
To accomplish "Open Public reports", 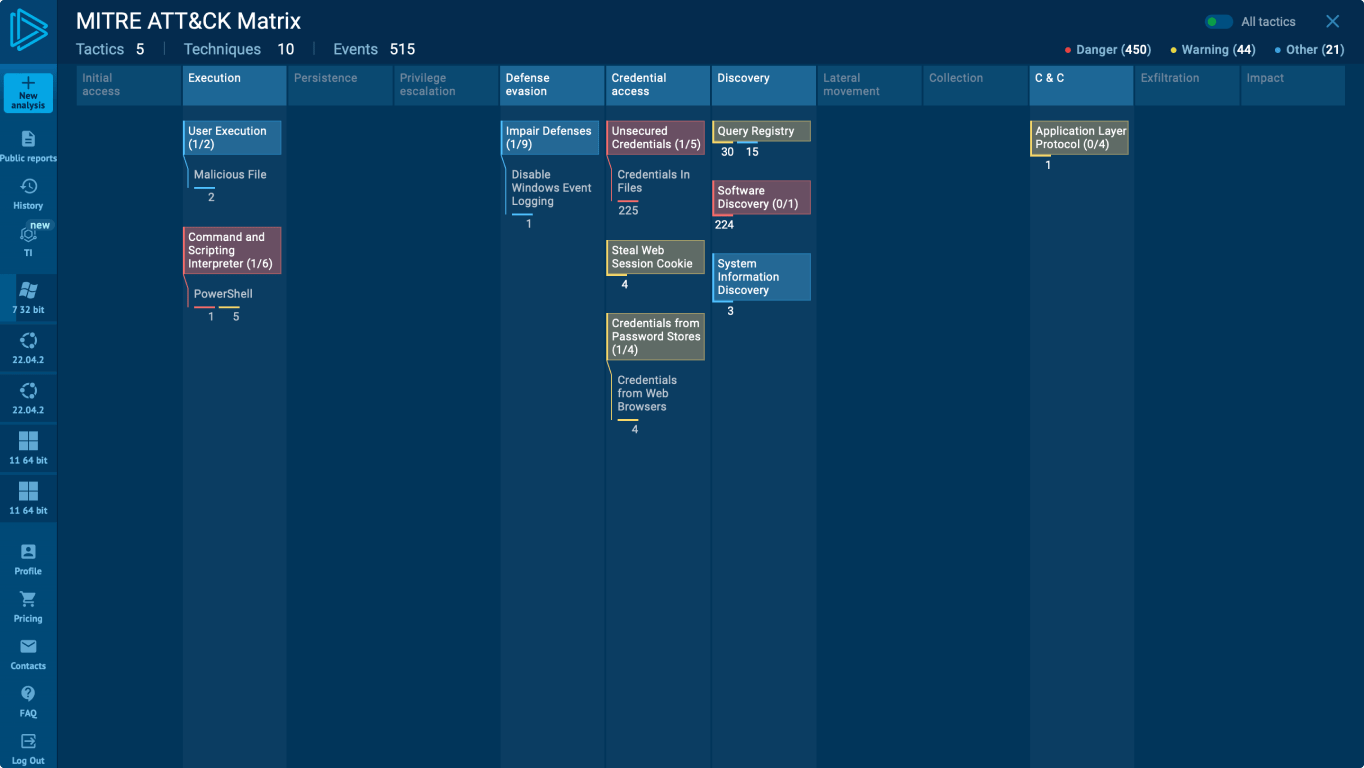I will (x=28, y=146).
